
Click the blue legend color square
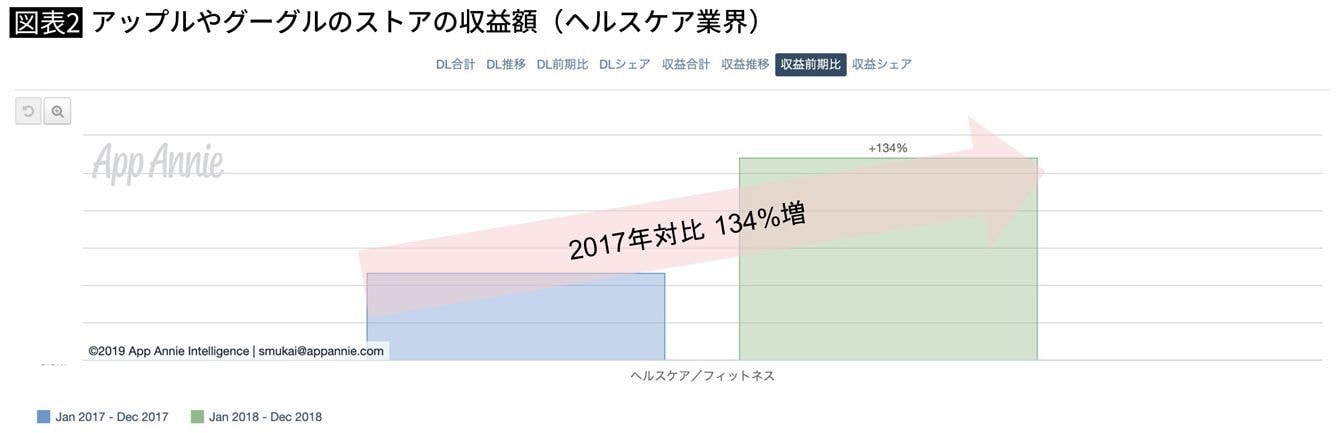pyautogui.click(x=43, y=417)
